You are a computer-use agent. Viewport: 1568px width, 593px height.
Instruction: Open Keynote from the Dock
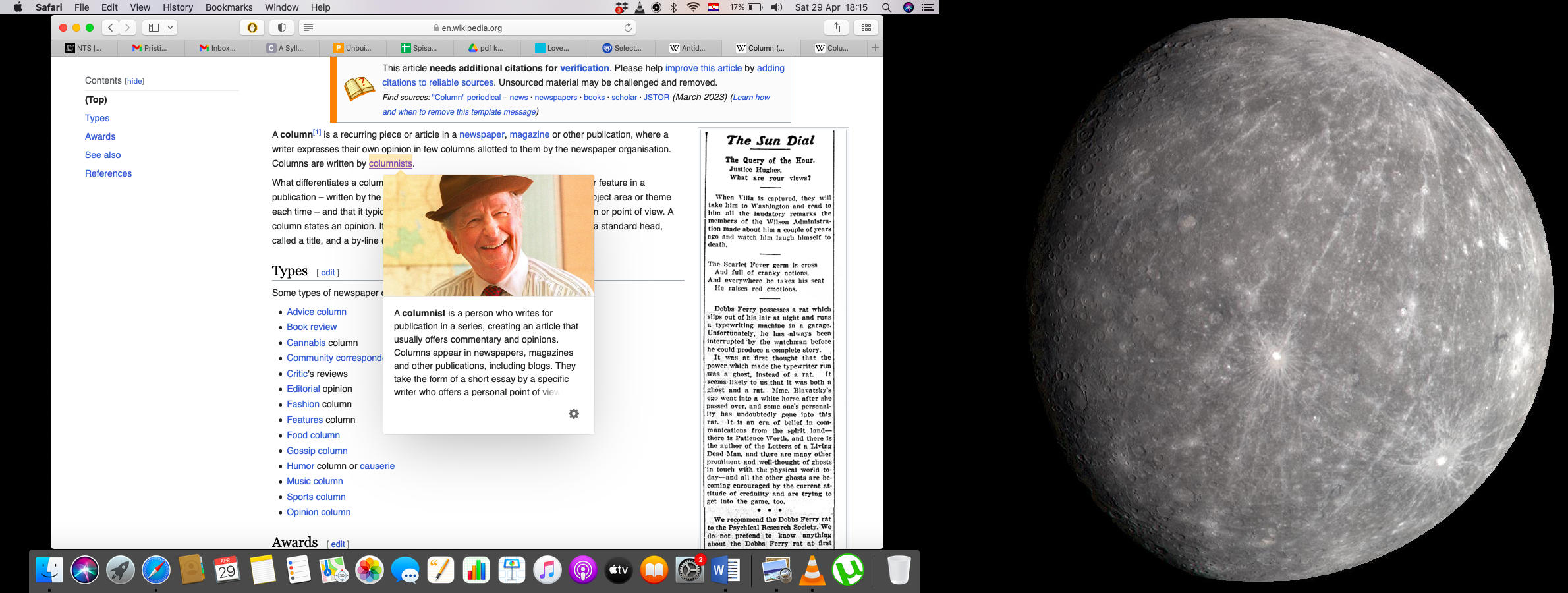pyautogui.click(x=512, y=570)
